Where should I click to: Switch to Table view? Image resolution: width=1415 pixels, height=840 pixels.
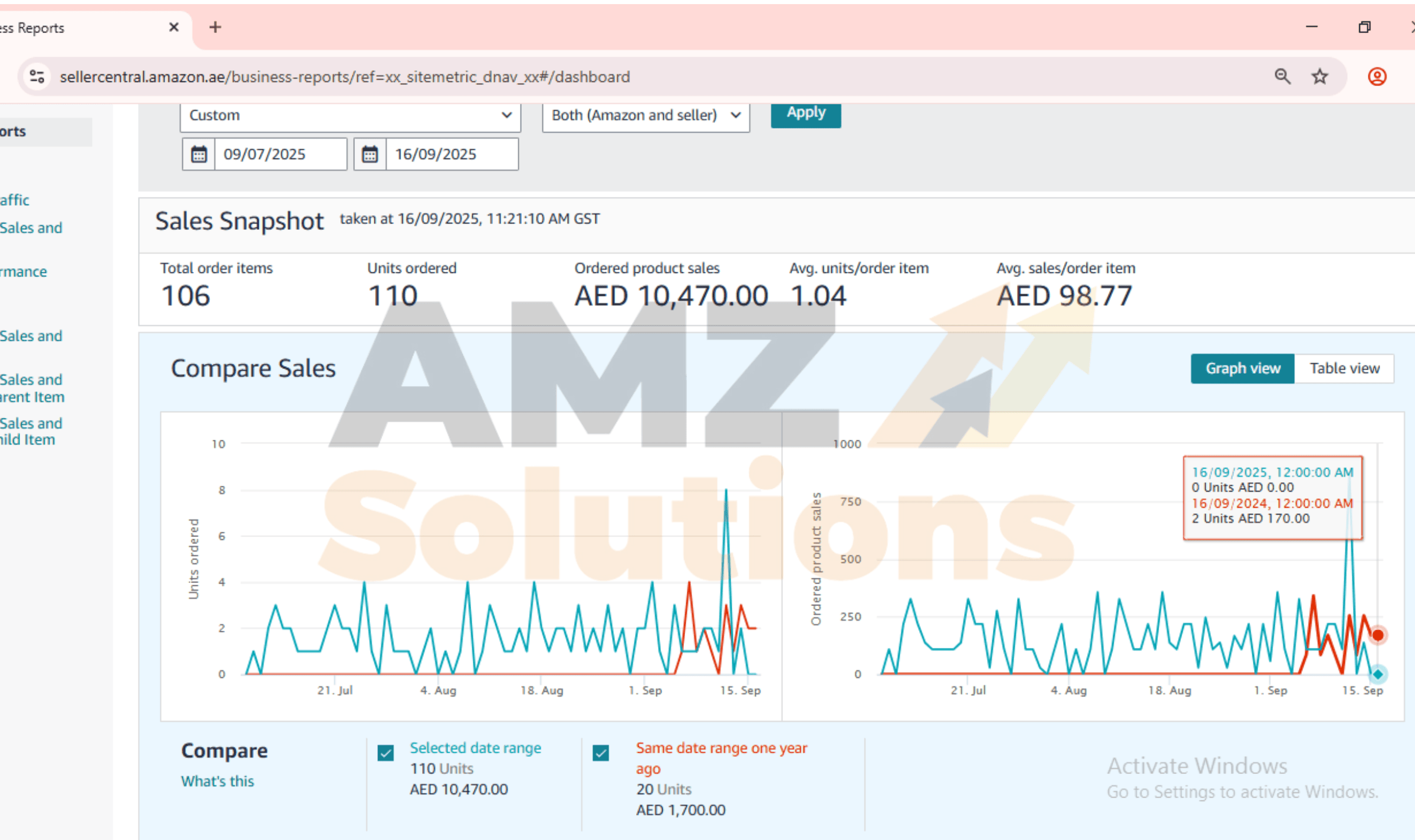[x=1344, y=368]
